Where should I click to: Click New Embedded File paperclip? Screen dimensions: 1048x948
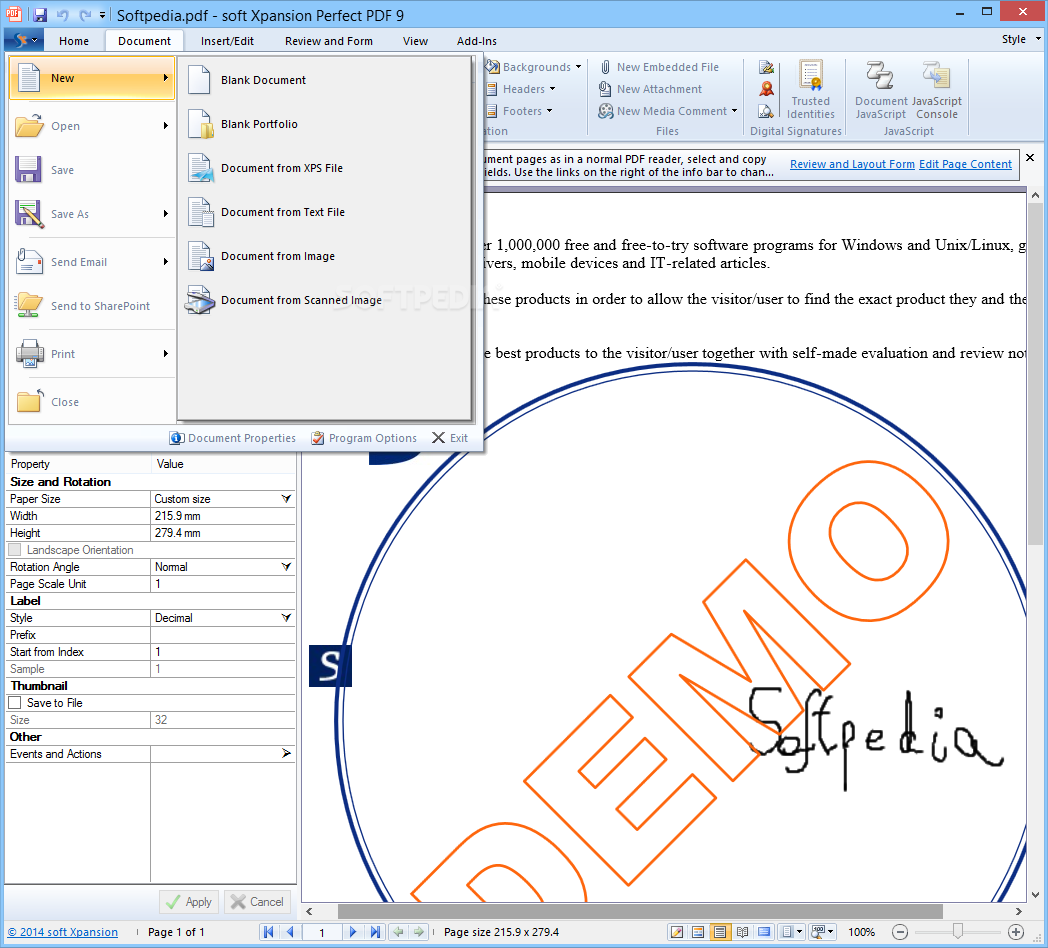coord(660,68)
